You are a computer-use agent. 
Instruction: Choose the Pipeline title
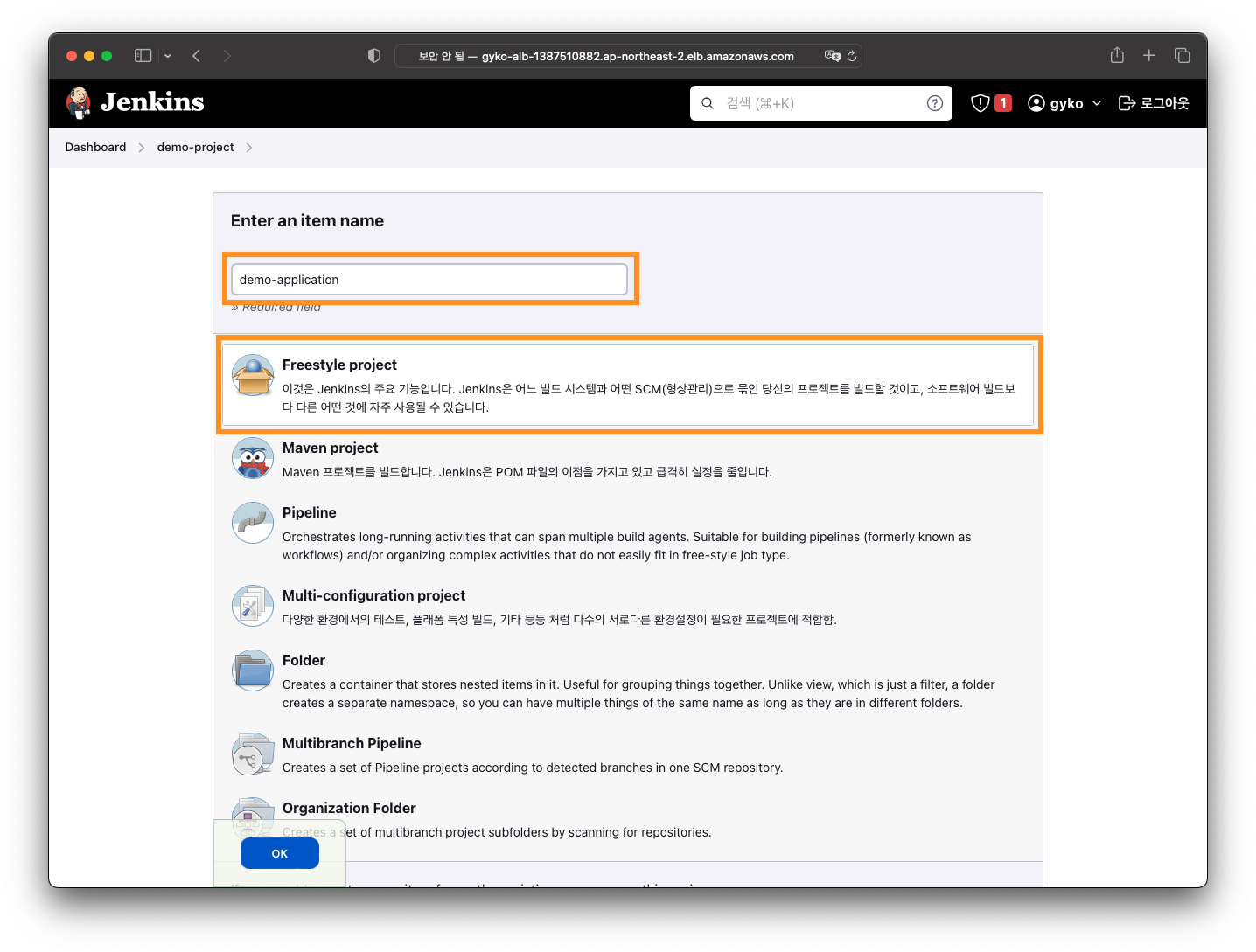point(309,512)
